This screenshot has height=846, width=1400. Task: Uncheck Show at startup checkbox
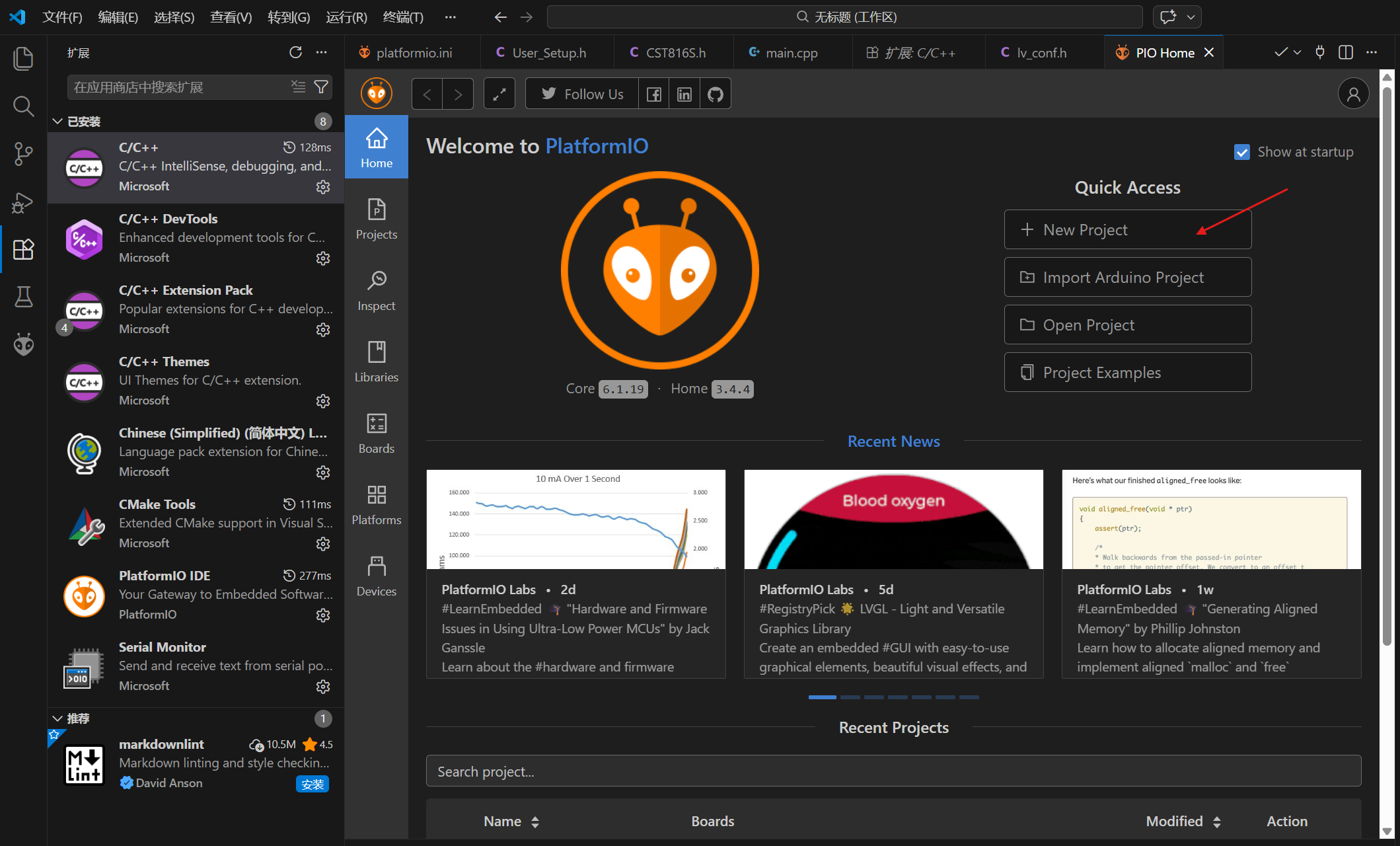click(x=1241, y=152)
